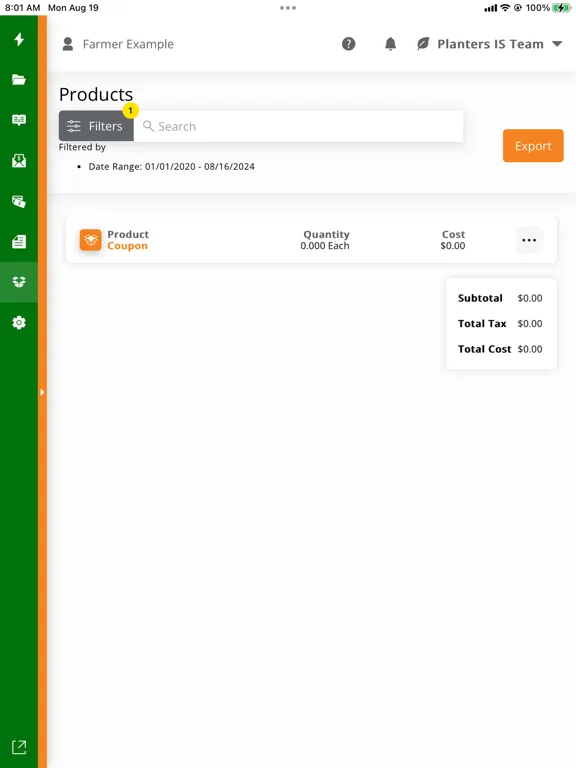Image resolution: width=576 pixels, height=768 pixels.
Task: Click the Quantity 0.000 Each value
Action: pyautogui.click(x=325, y=246)
